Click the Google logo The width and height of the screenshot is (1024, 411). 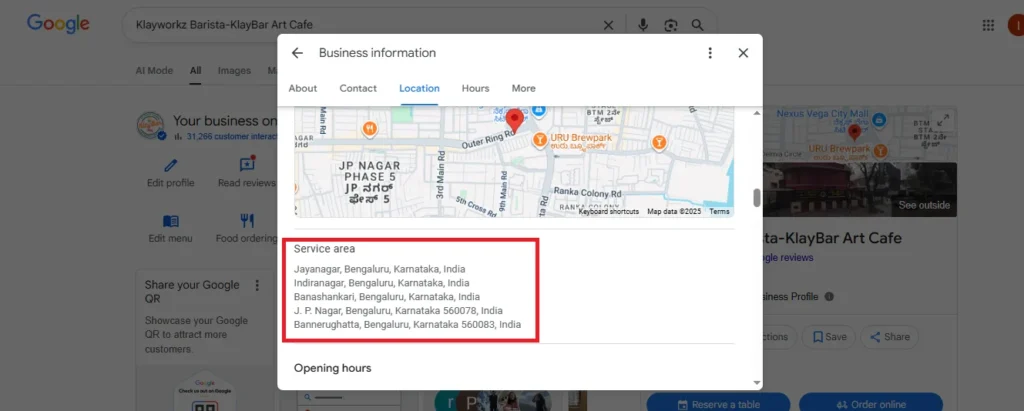coord(58,24)
